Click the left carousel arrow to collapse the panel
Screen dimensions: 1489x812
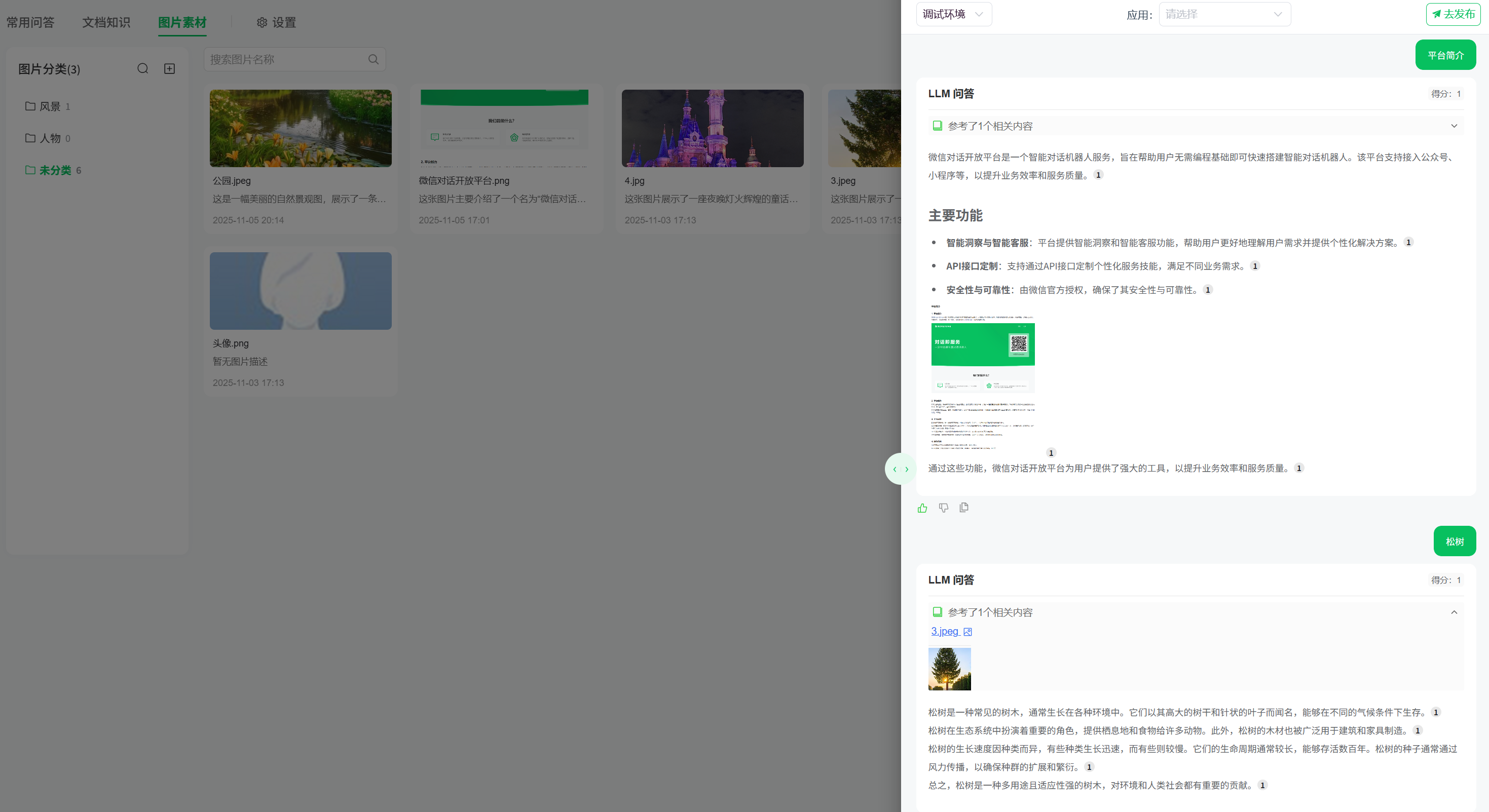pos(896,469)
